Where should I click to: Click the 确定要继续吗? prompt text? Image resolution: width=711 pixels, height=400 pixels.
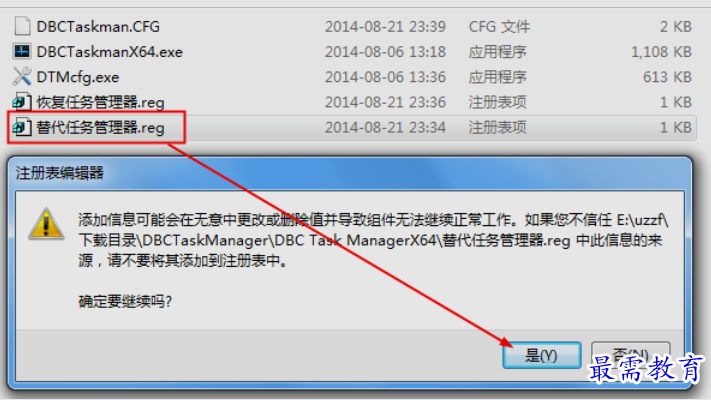(x=125, y=301)
